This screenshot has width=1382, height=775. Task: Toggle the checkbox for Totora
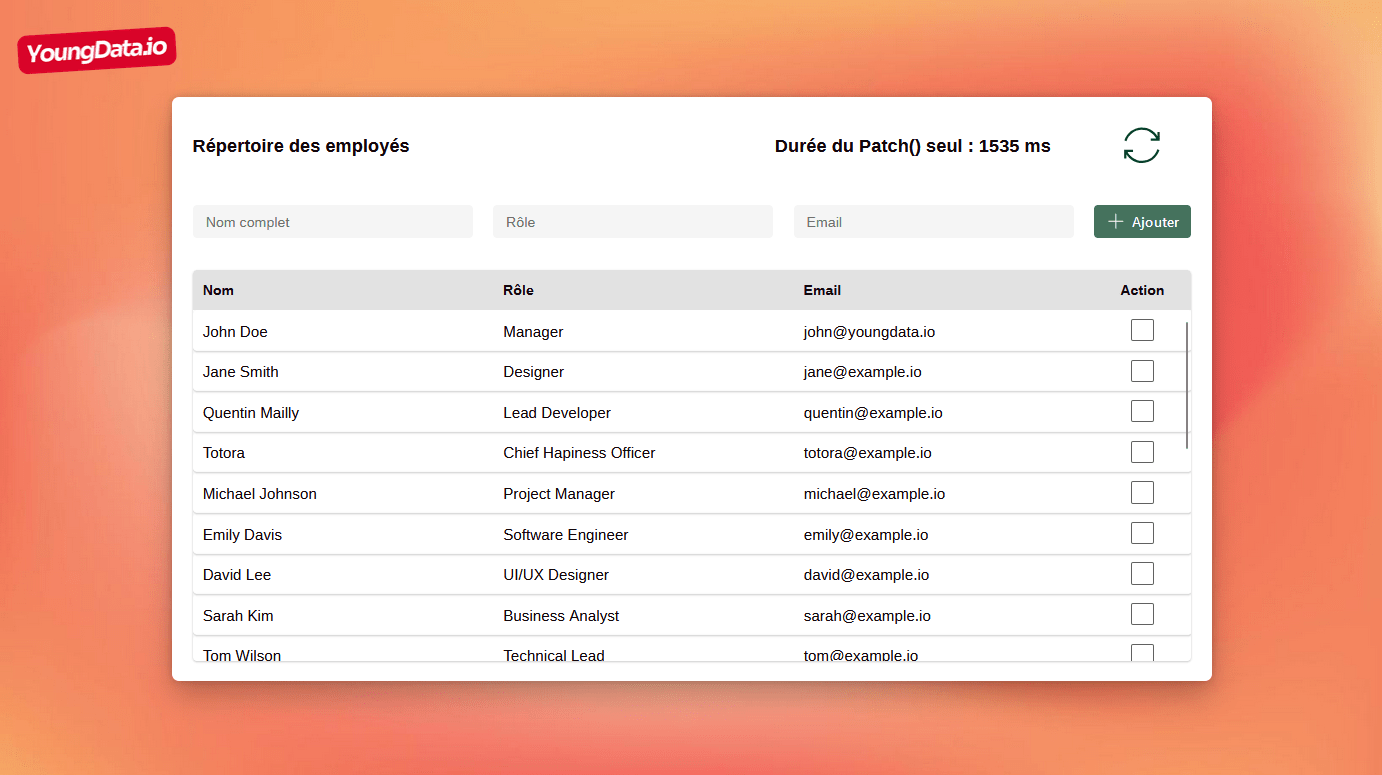[1142, 452]
